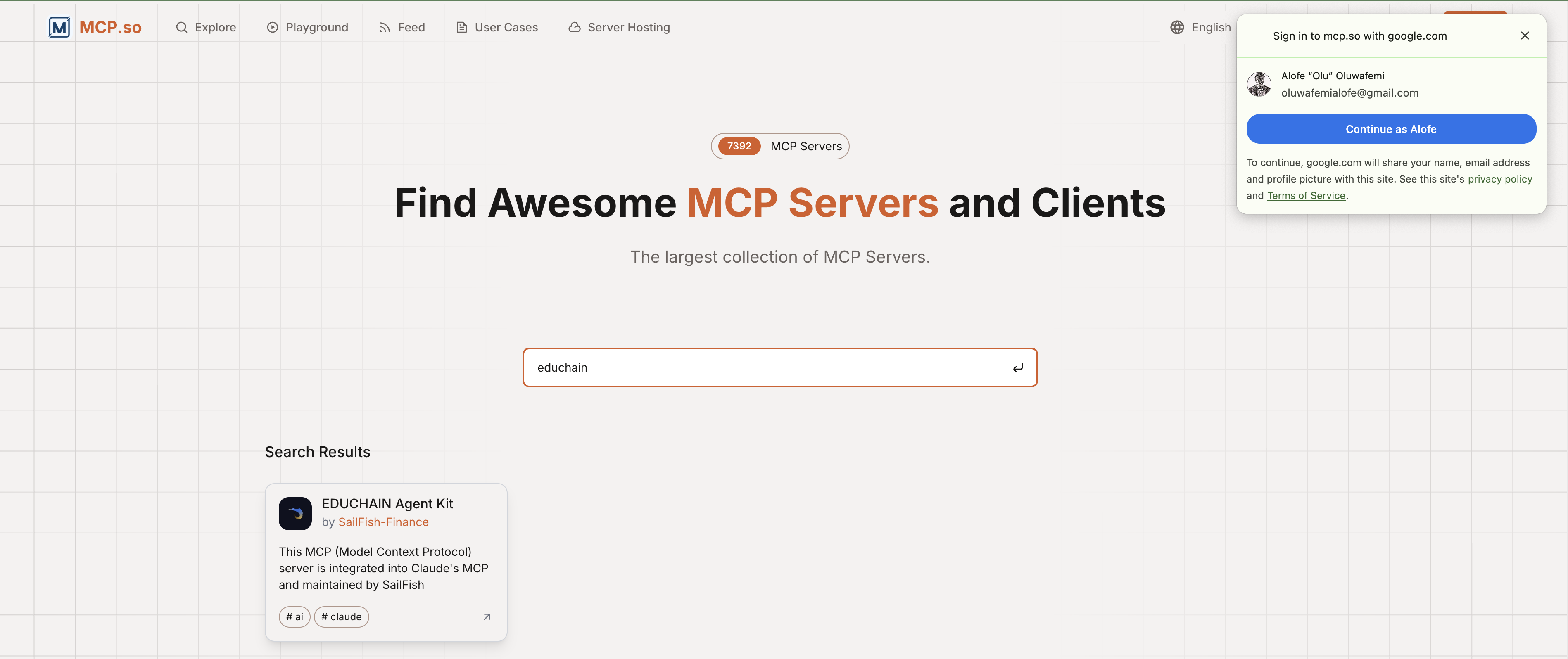
Task: Open the Terms of Service link
Action: click(x=1306, y=195)
